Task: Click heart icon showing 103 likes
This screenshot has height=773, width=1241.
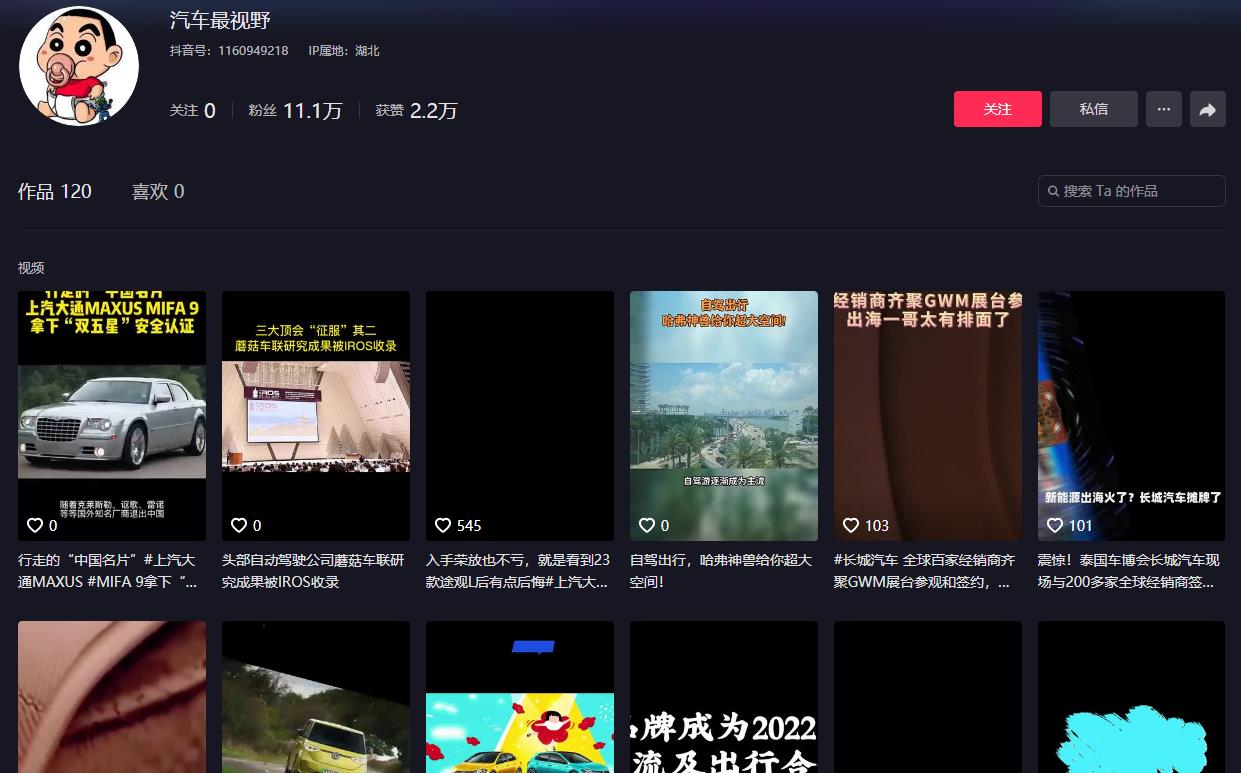Action: 851,525
